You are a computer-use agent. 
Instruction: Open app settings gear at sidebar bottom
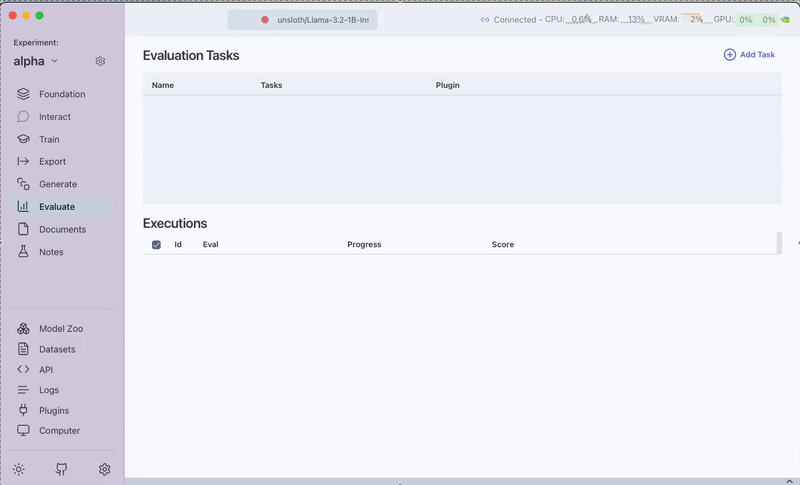click(x=104, y=469)
